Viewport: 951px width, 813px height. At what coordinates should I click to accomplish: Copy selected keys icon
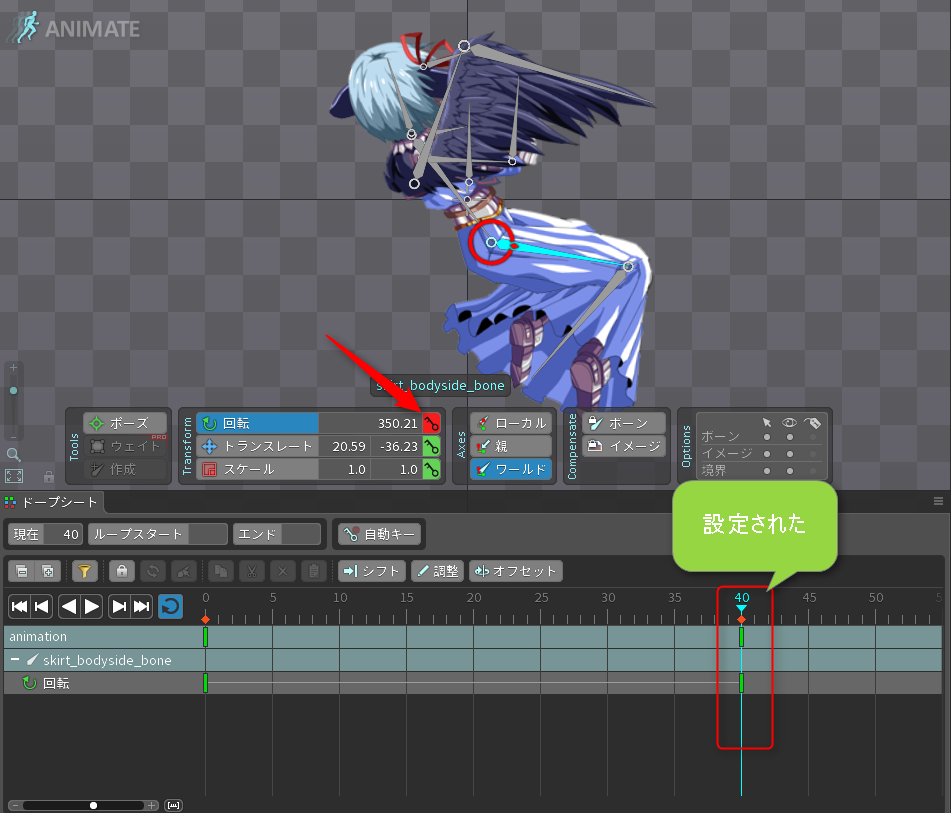point(221,571)
